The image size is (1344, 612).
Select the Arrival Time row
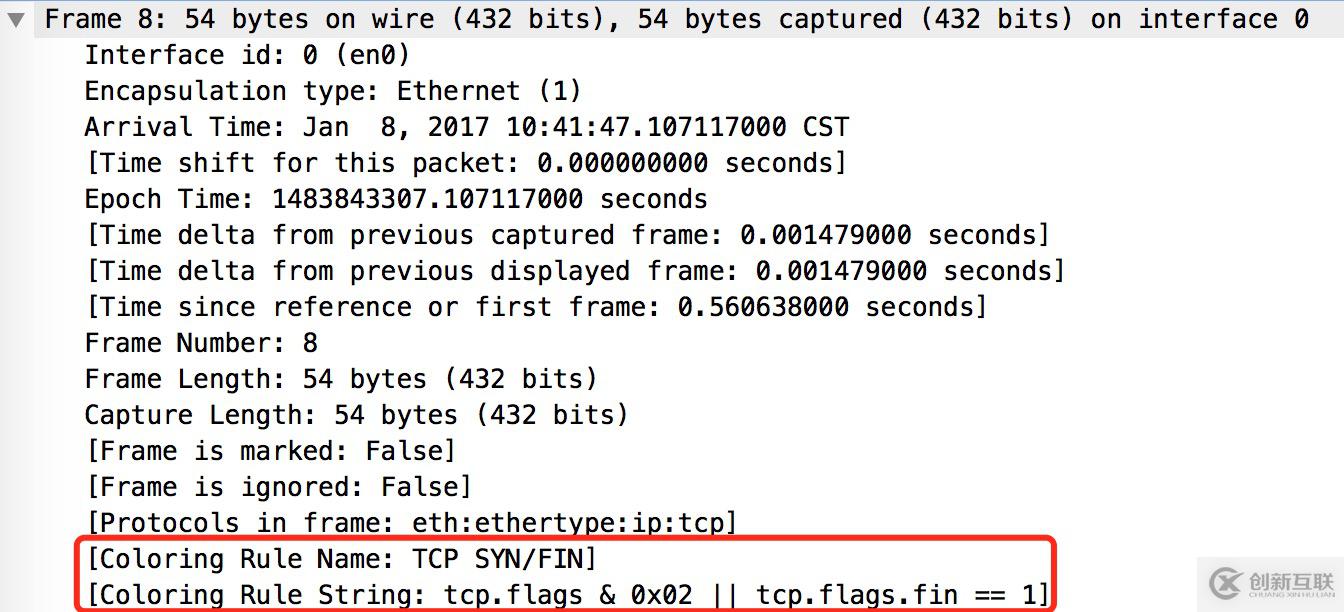click(466, 127)
